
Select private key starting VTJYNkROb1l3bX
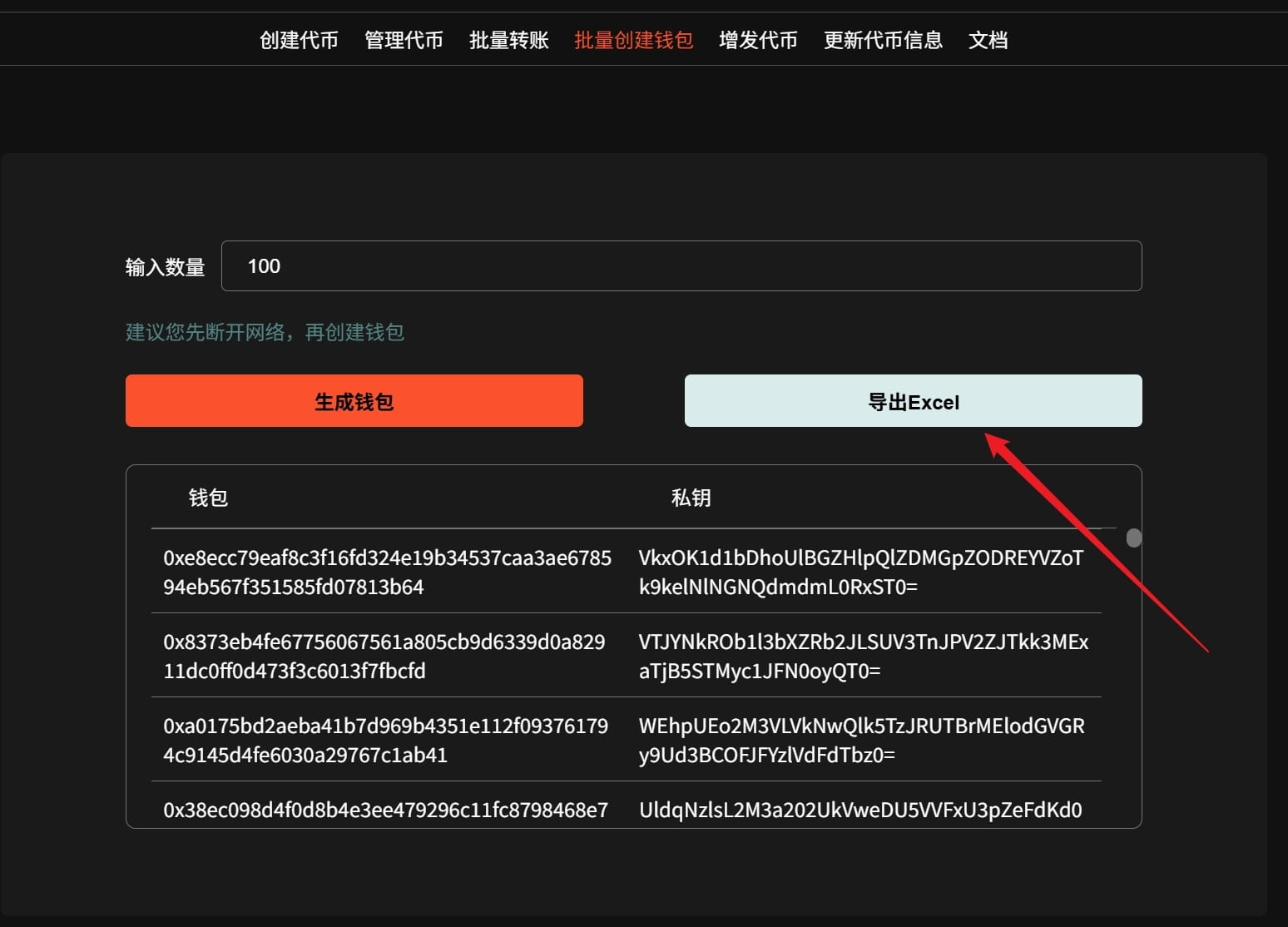[x=863, y=656]
